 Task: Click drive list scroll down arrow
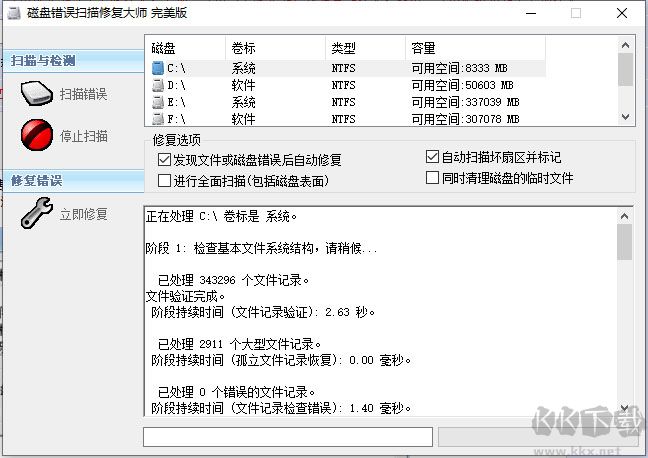pyautogui.click(x=626, y=117)
